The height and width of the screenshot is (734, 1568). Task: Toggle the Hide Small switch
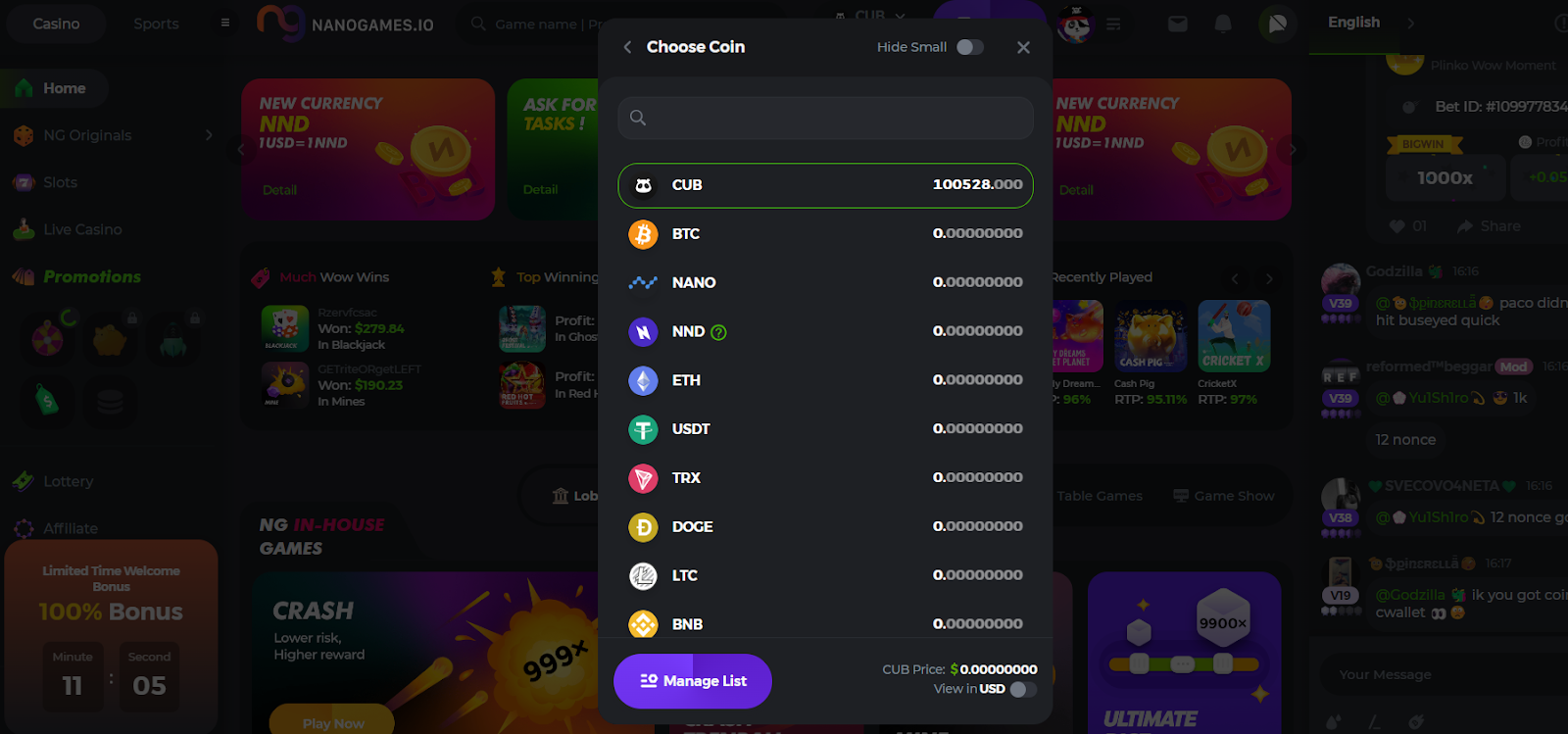969,47
